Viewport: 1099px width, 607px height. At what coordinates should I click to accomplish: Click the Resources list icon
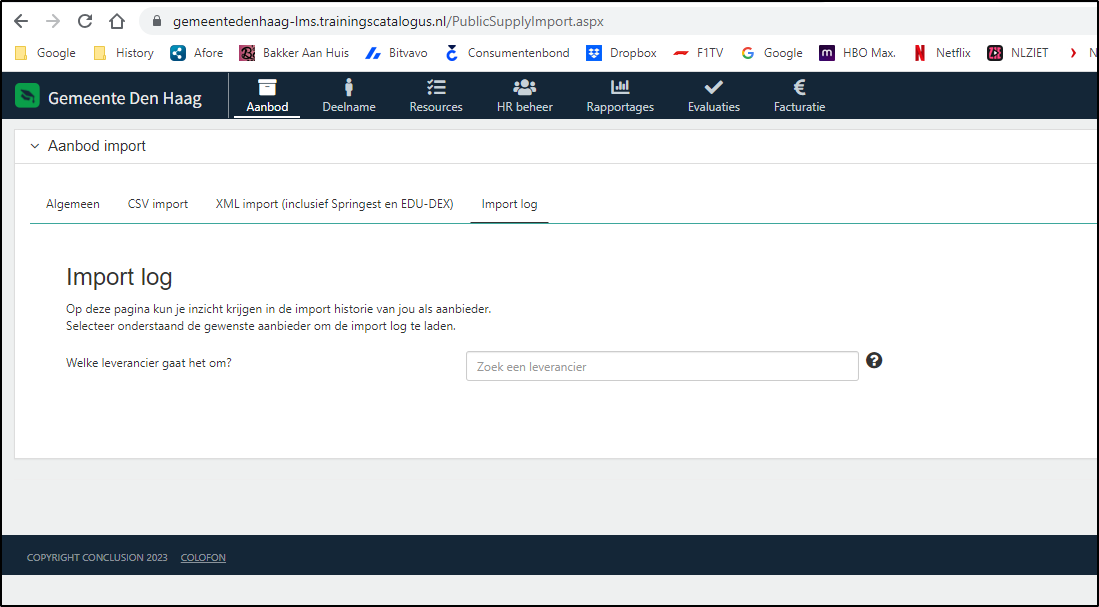tap(435, 86)
